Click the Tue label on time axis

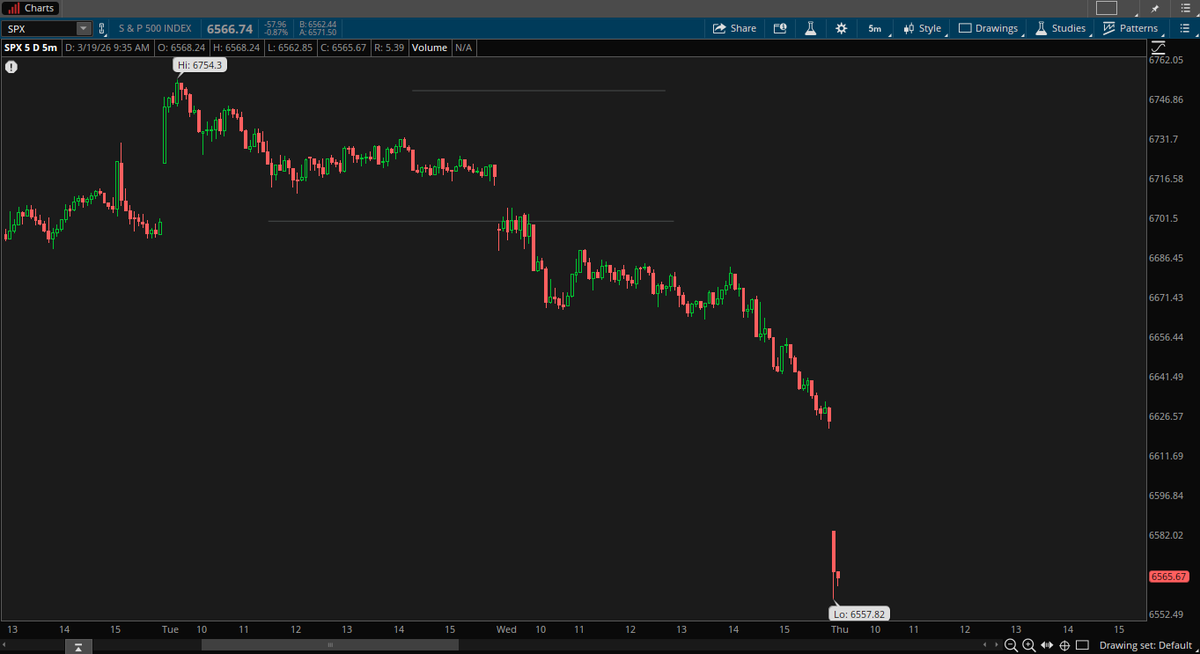pos(170,629)
